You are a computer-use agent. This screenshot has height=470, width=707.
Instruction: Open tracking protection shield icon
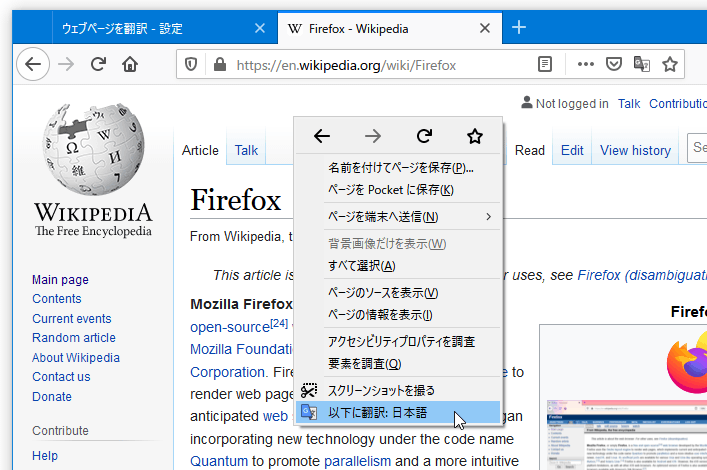pyautogui.click(x=191, y=65)
